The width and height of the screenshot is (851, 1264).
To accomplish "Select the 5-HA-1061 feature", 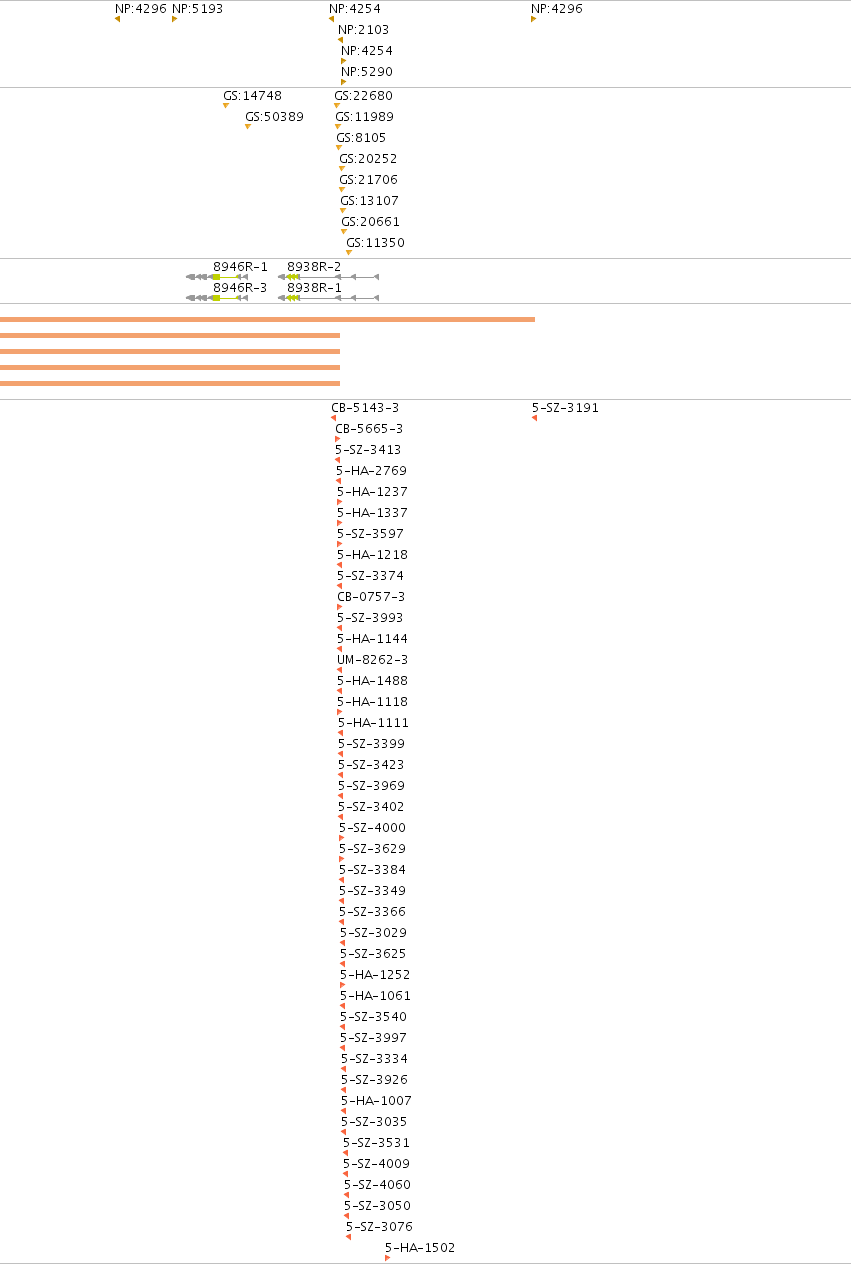I will click(375, 996).
